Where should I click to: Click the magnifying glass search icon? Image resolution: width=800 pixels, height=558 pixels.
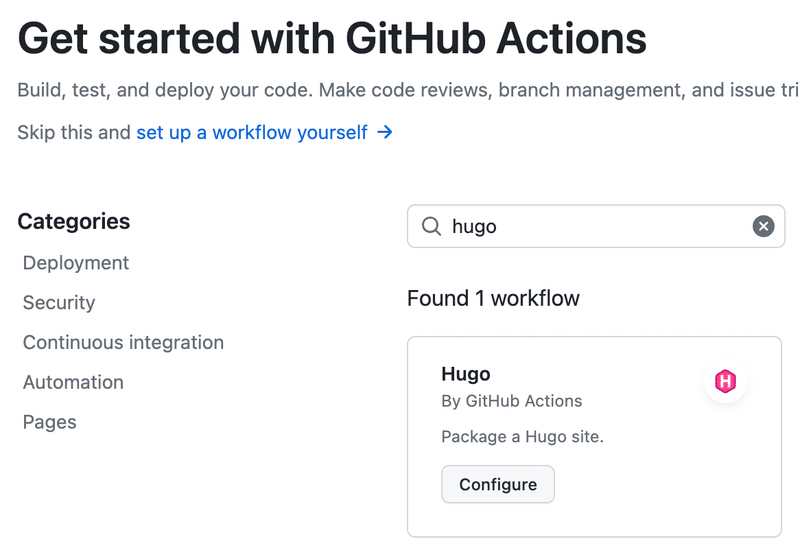[x=432, y=227]
